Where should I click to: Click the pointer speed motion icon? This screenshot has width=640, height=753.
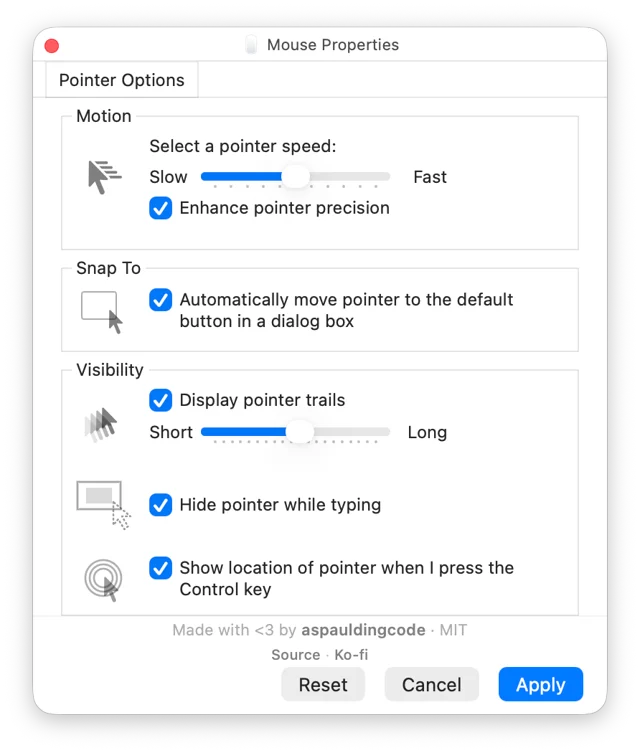[105, 177]
